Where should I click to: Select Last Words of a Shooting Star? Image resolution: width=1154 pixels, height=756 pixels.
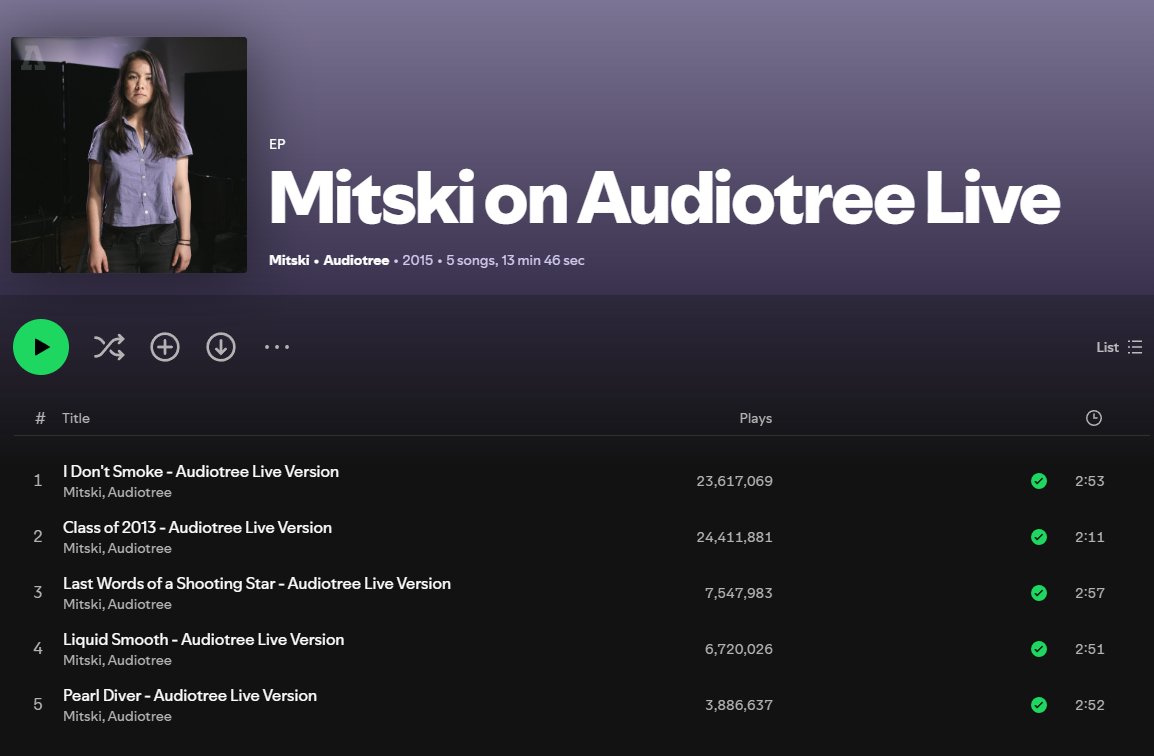coord(257,583)
